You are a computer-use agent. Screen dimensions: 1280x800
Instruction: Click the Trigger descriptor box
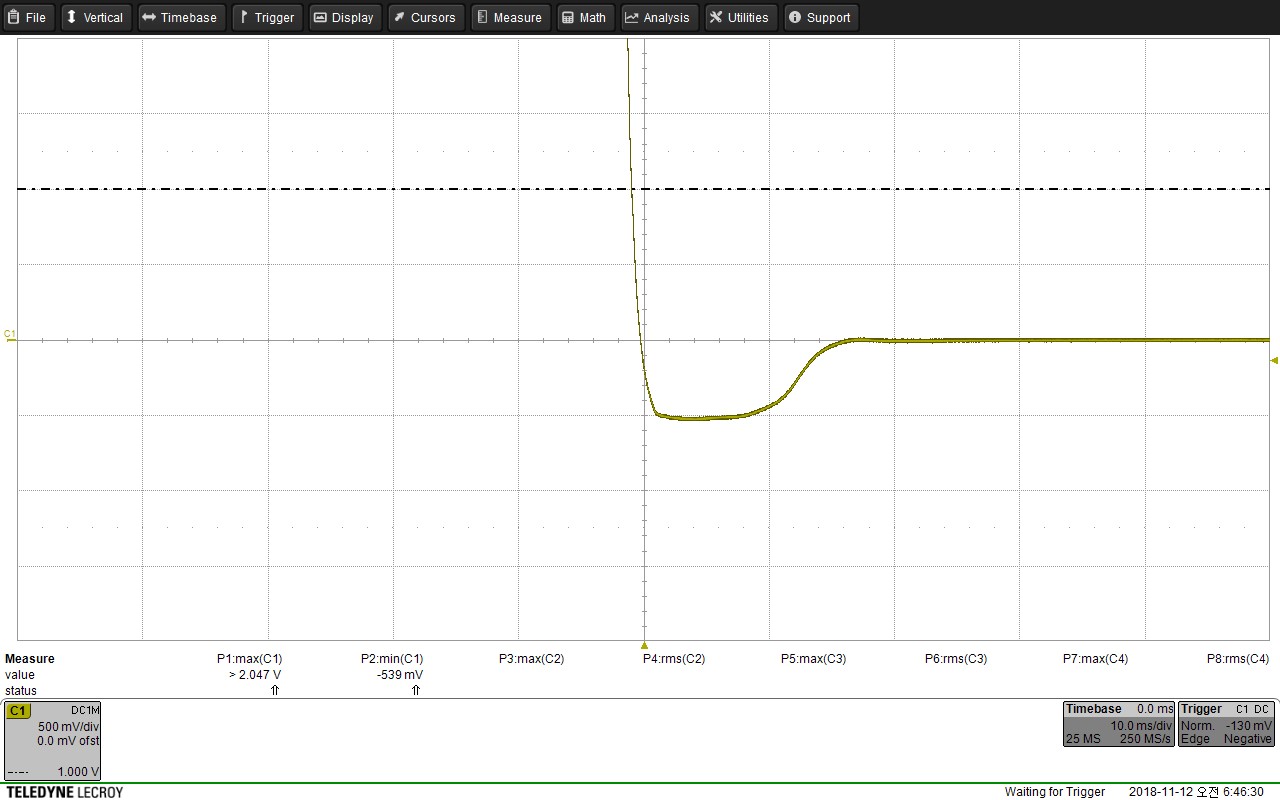point(1227,724)
